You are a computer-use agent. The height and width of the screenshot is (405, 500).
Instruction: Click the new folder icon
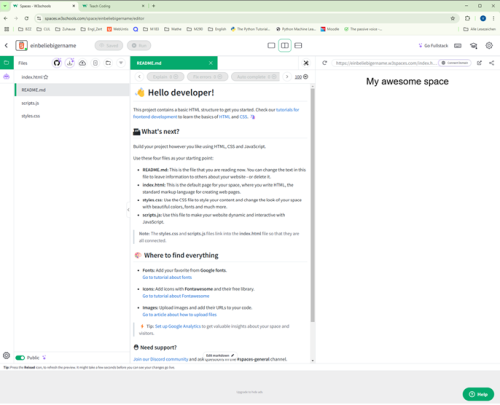tap(108, 63)
